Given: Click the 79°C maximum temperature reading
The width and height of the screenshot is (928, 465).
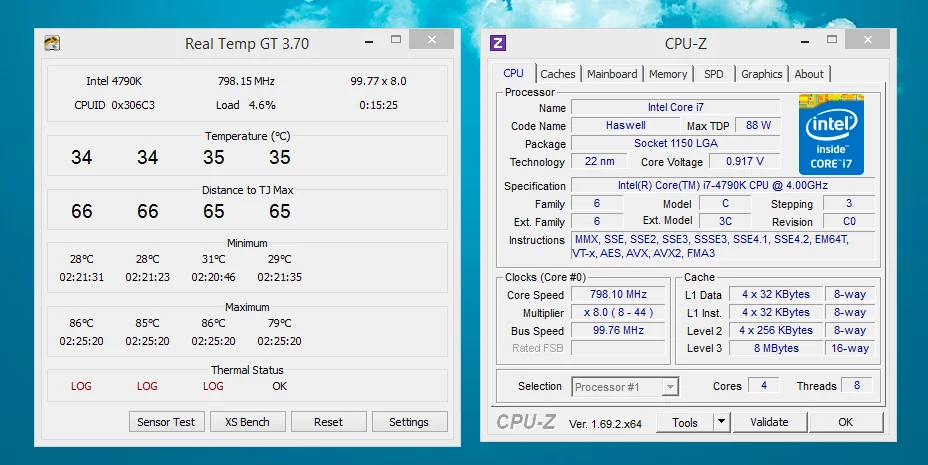Looking at the screenshot, I should pos(279,323).
